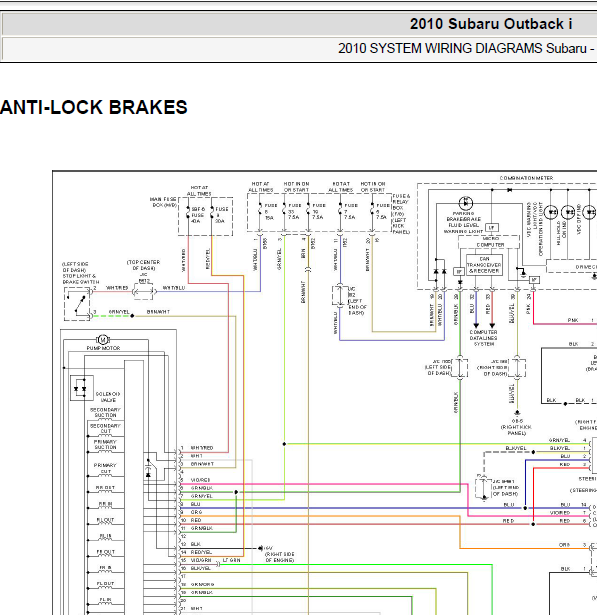Image resolution: width=597 pixels, height=615 pixels.
Task: Select the J/C B372 top center dash connector
Action: (144, 291)
